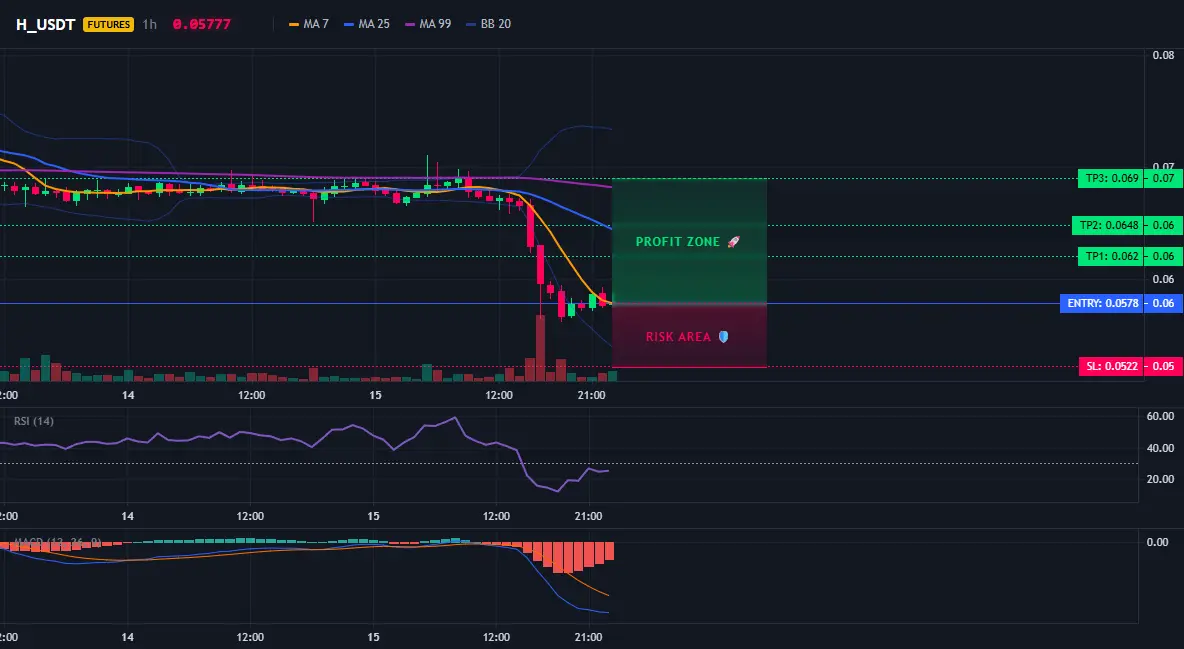Click the 21:00 label on price chart time axis
Image resolution: width=1184 pixels, height=649 pixels.
tap(591, 395)
